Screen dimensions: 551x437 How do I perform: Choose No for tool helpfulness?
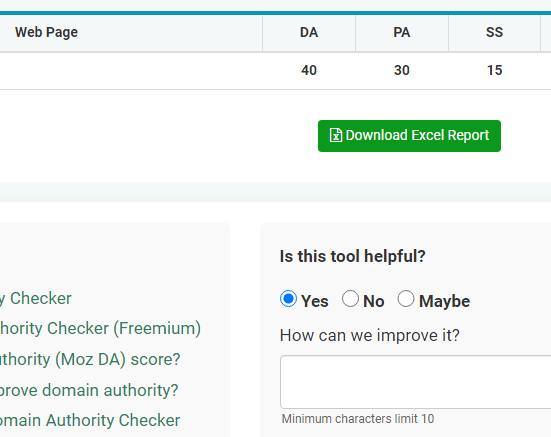[350, 299]
